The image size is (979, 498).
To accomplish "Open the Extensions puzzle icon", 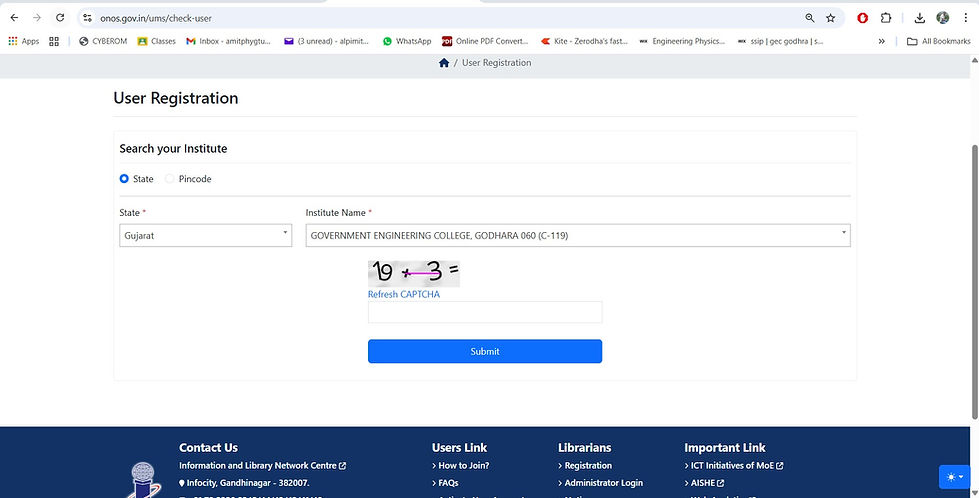I will coord(886,18).
